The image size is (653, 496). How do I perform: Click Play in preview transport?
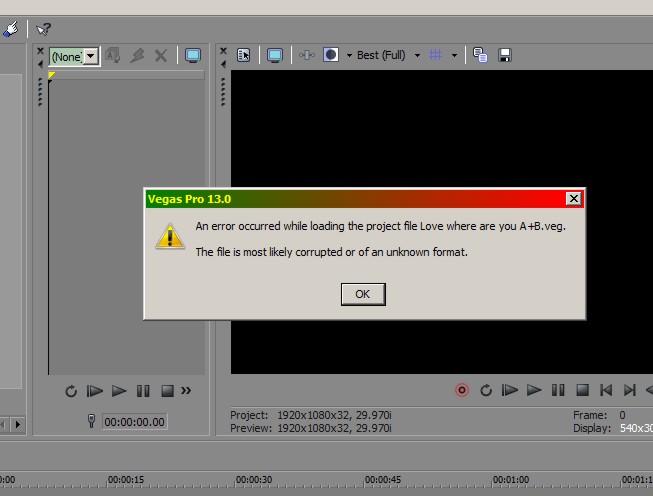pyautogui.click(x=534, y=390)
